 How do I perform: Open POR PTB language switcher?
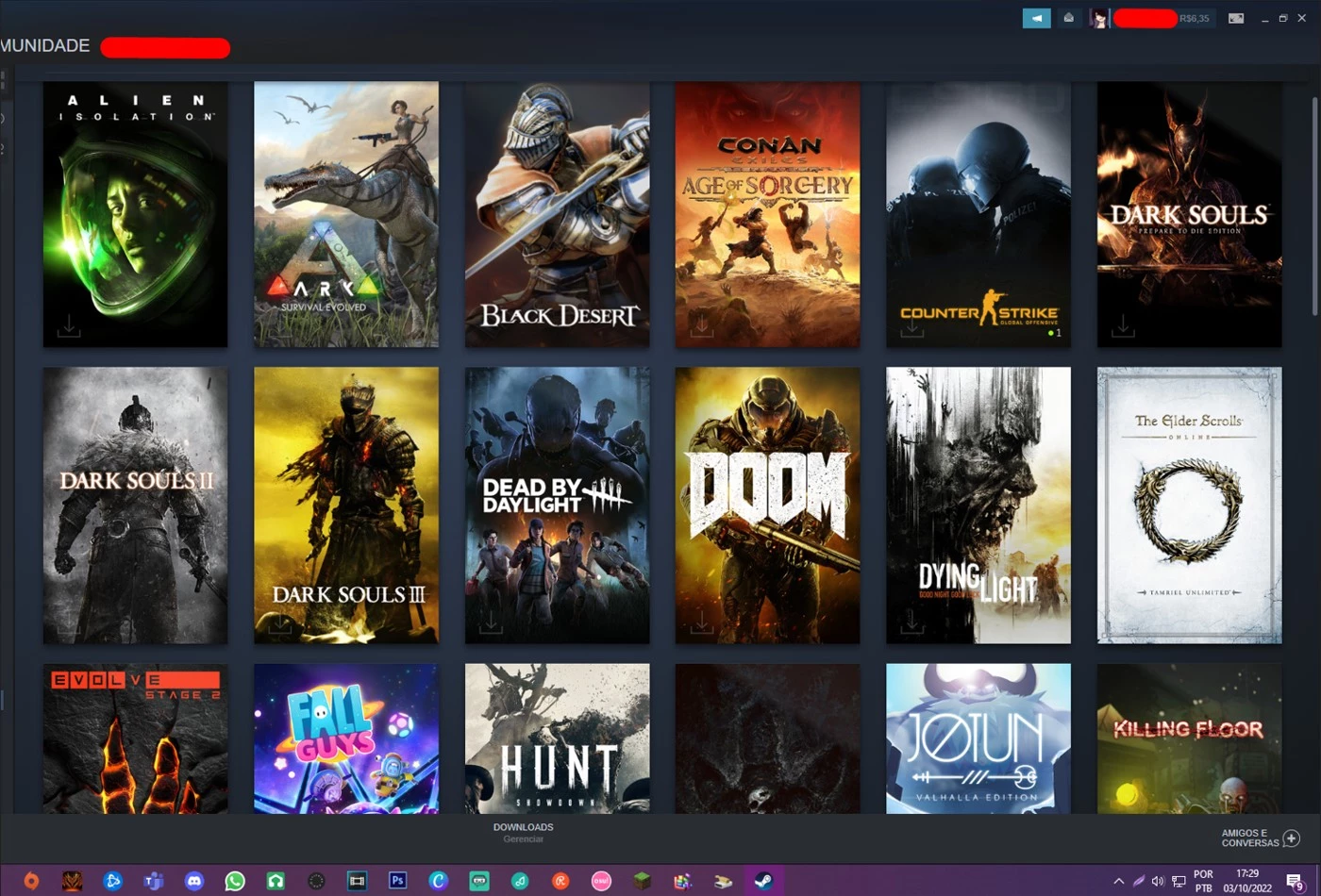click(x=1203, y=881)
